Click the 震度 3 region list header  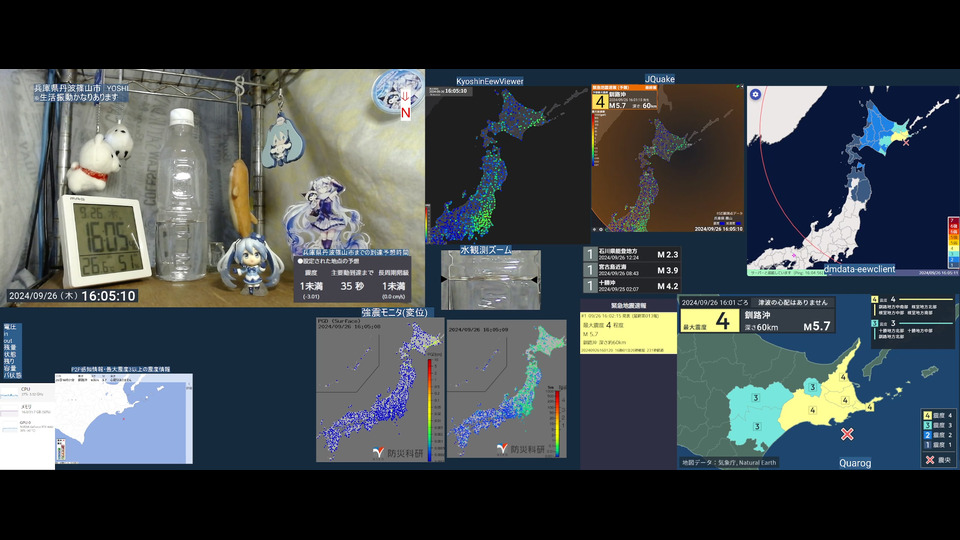912,323
